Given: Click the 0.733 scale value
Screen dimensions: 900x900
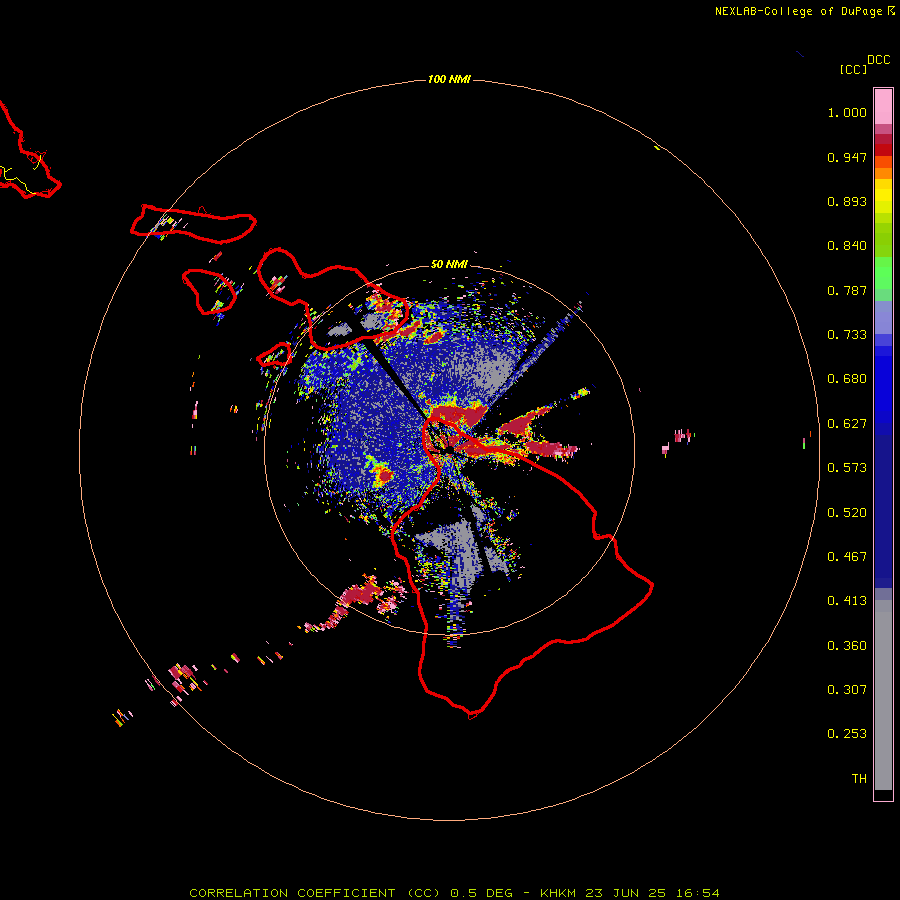Looking at the screenshot, I should click(847, 335).
